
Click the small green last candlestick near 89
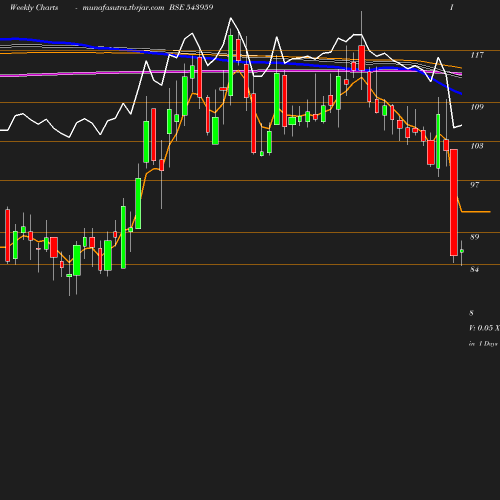tap(462, 251)
